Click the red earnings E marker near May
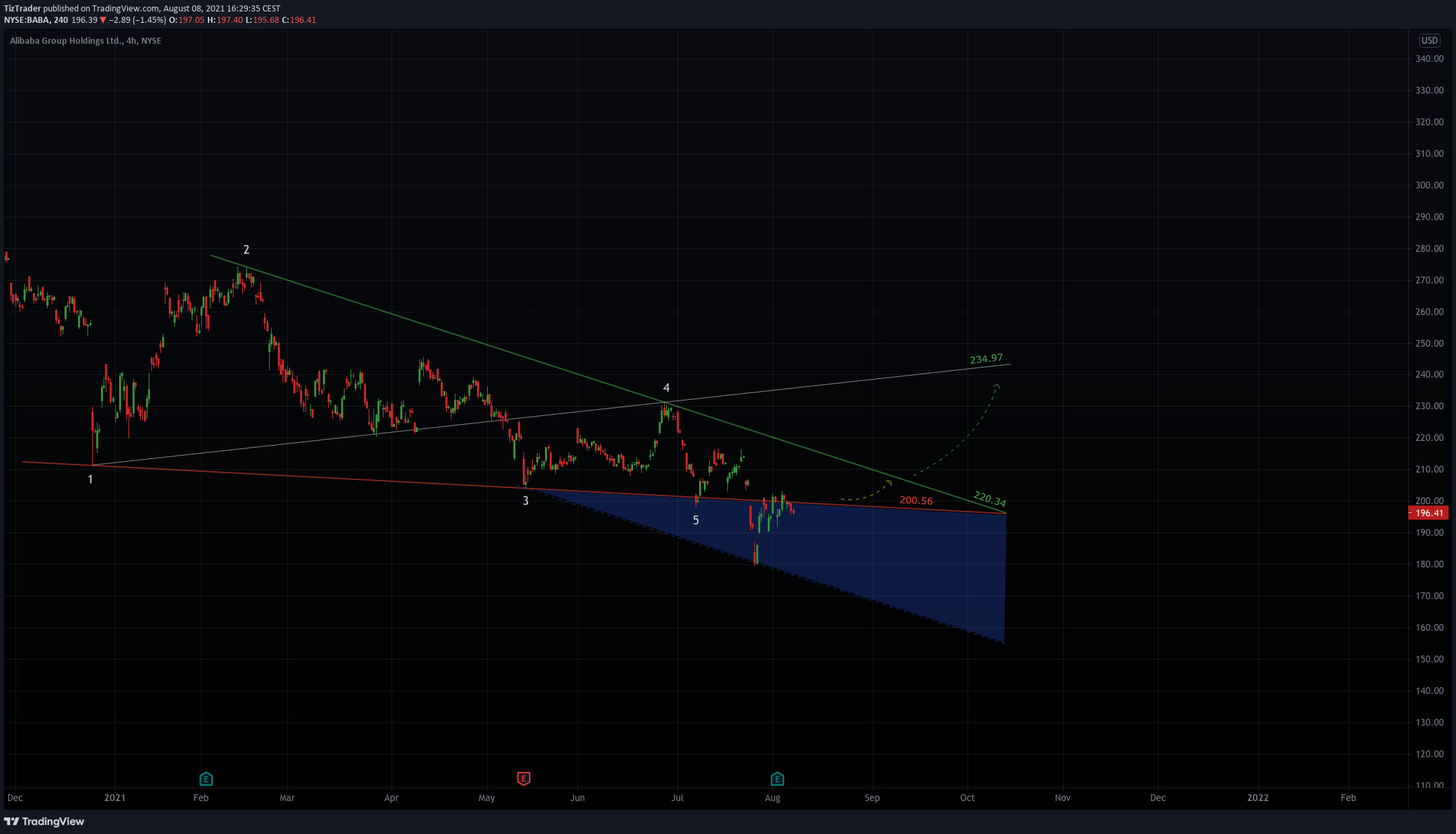1456x834 pixels. point(523,779)
